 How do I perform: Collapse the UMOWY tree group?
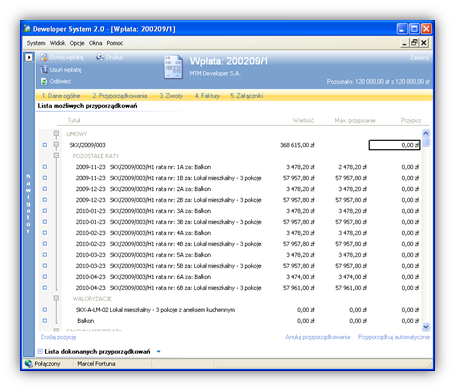click(56, 134)
